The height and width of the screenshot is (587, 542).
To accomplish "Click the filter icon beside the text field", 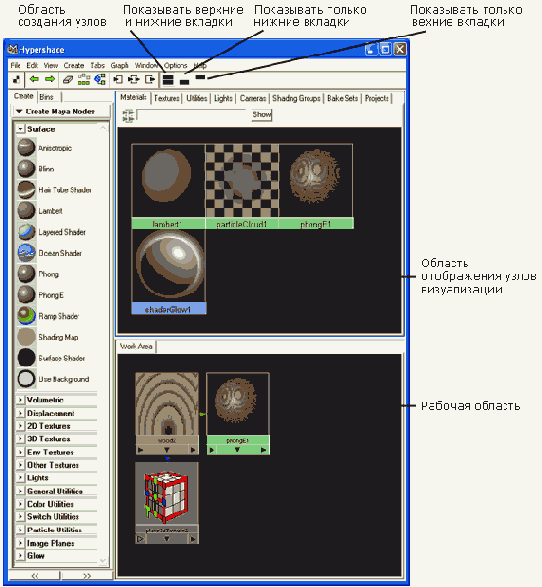I will 128,115.
